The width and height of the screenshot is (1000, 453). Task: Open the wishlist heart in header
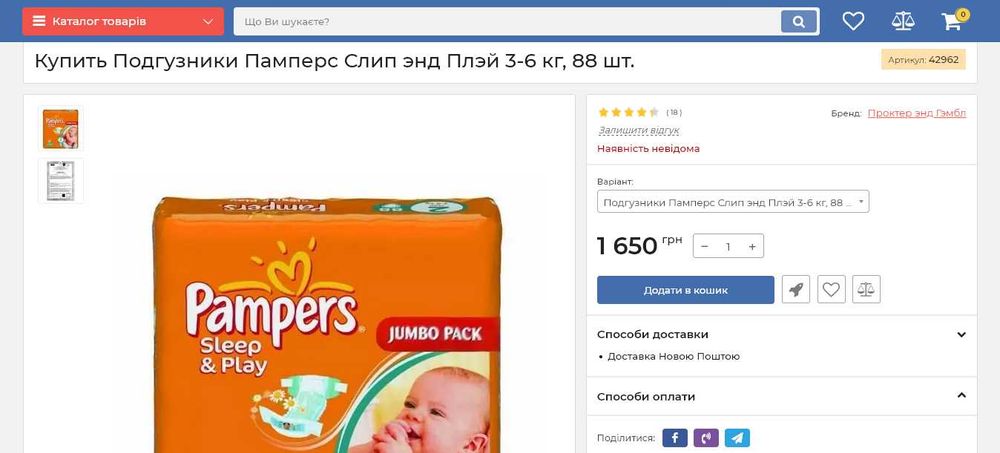click(x=853, y=22)
